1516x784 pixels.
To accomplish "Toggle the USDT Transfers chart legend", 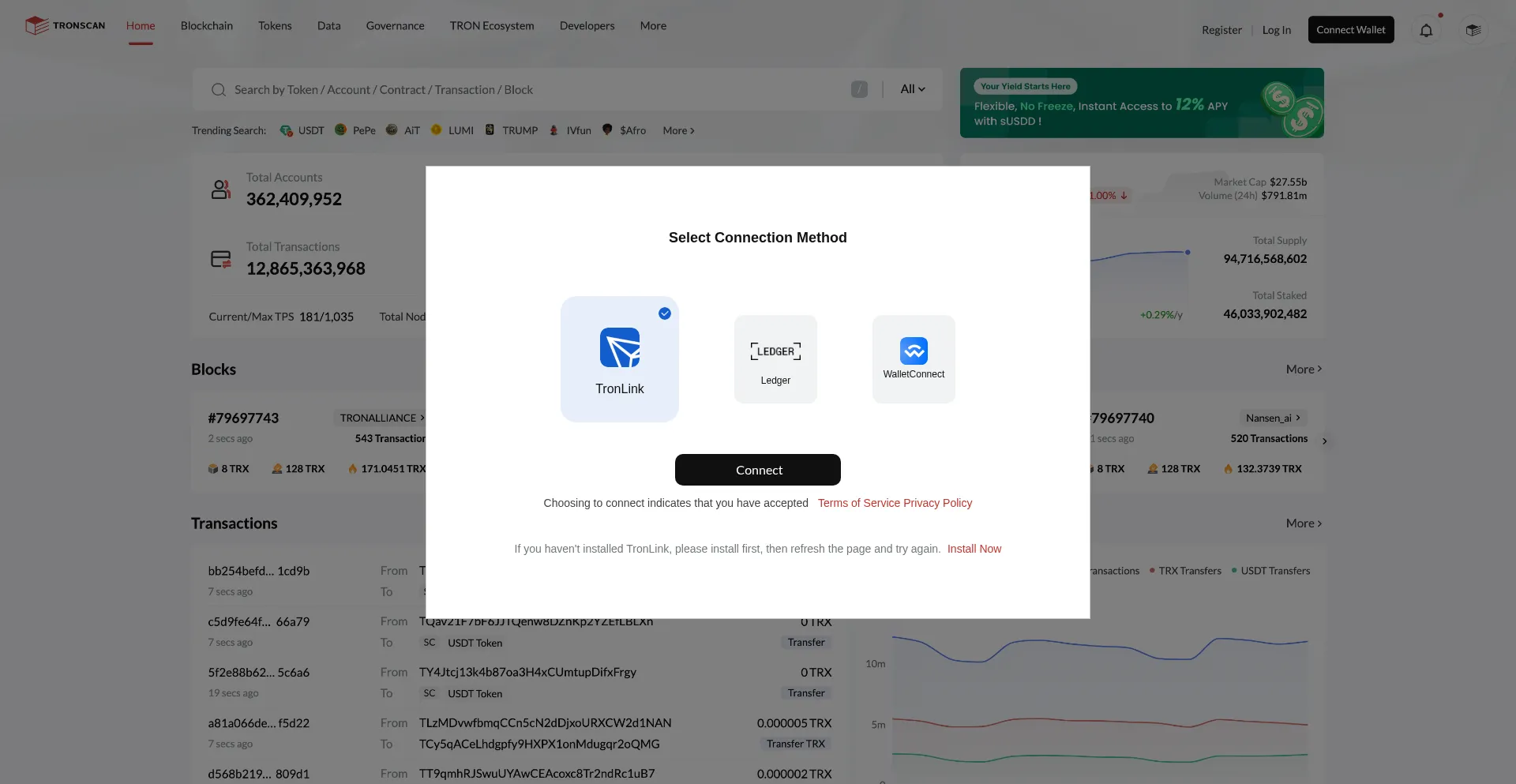I will 1270,571.
